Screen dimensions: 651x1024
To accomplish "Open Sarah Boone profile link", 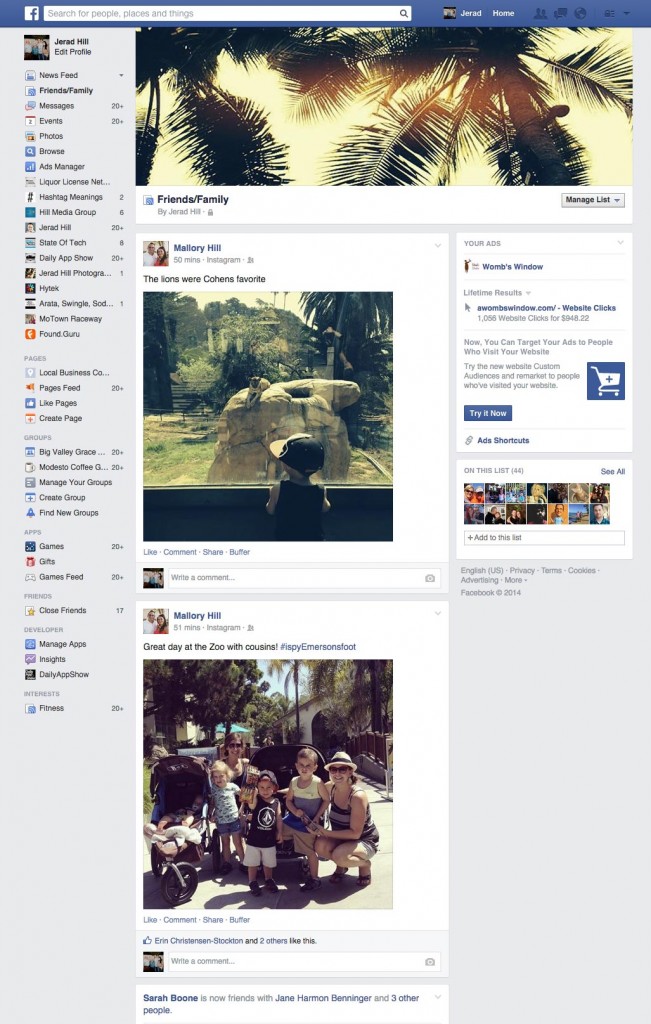I will [x=170, y=999].
